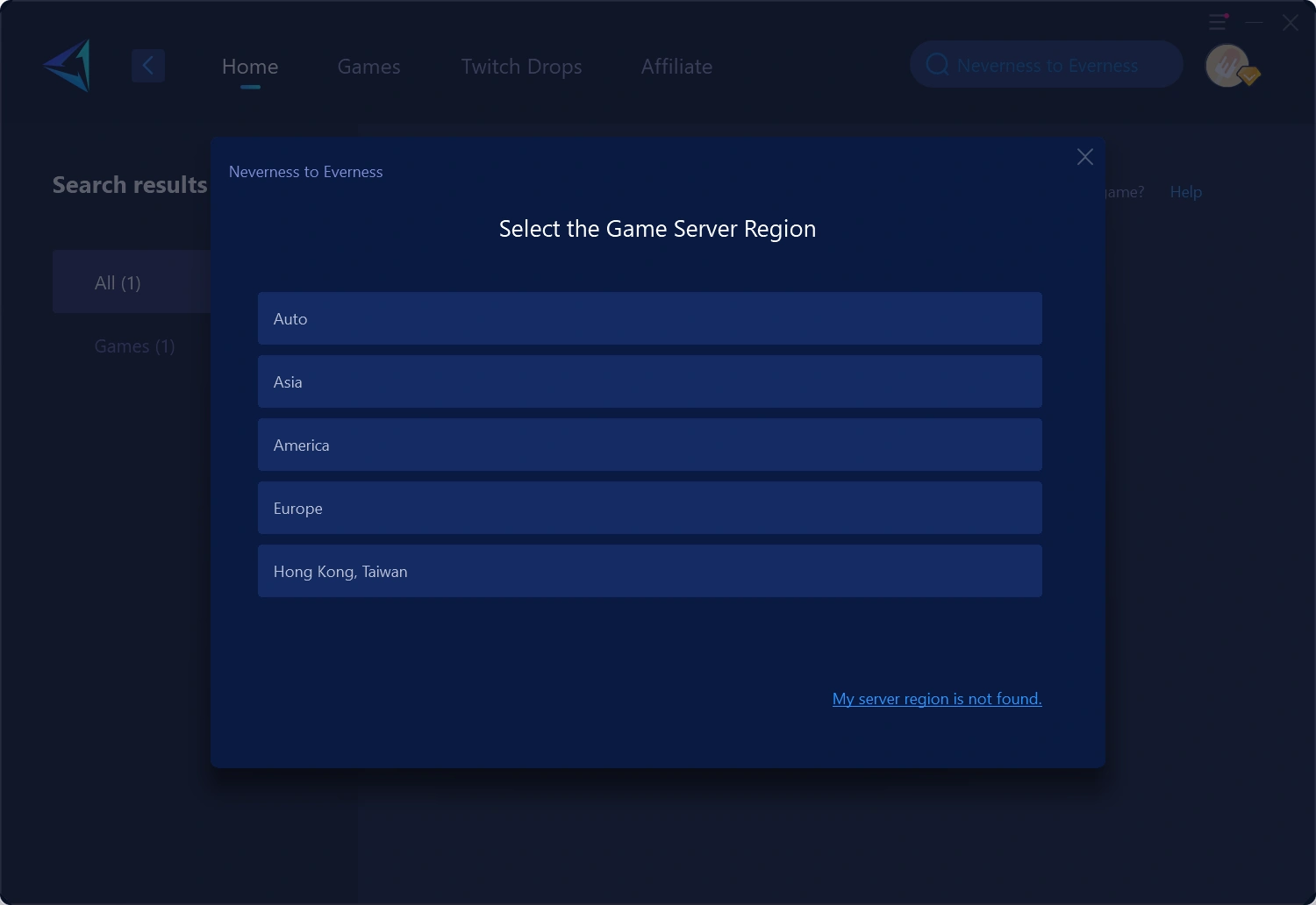Viewport: 1316px width, 905px height.
Task: Choose Hong Kong, Taiwan server region
Action: coord(649,571)
